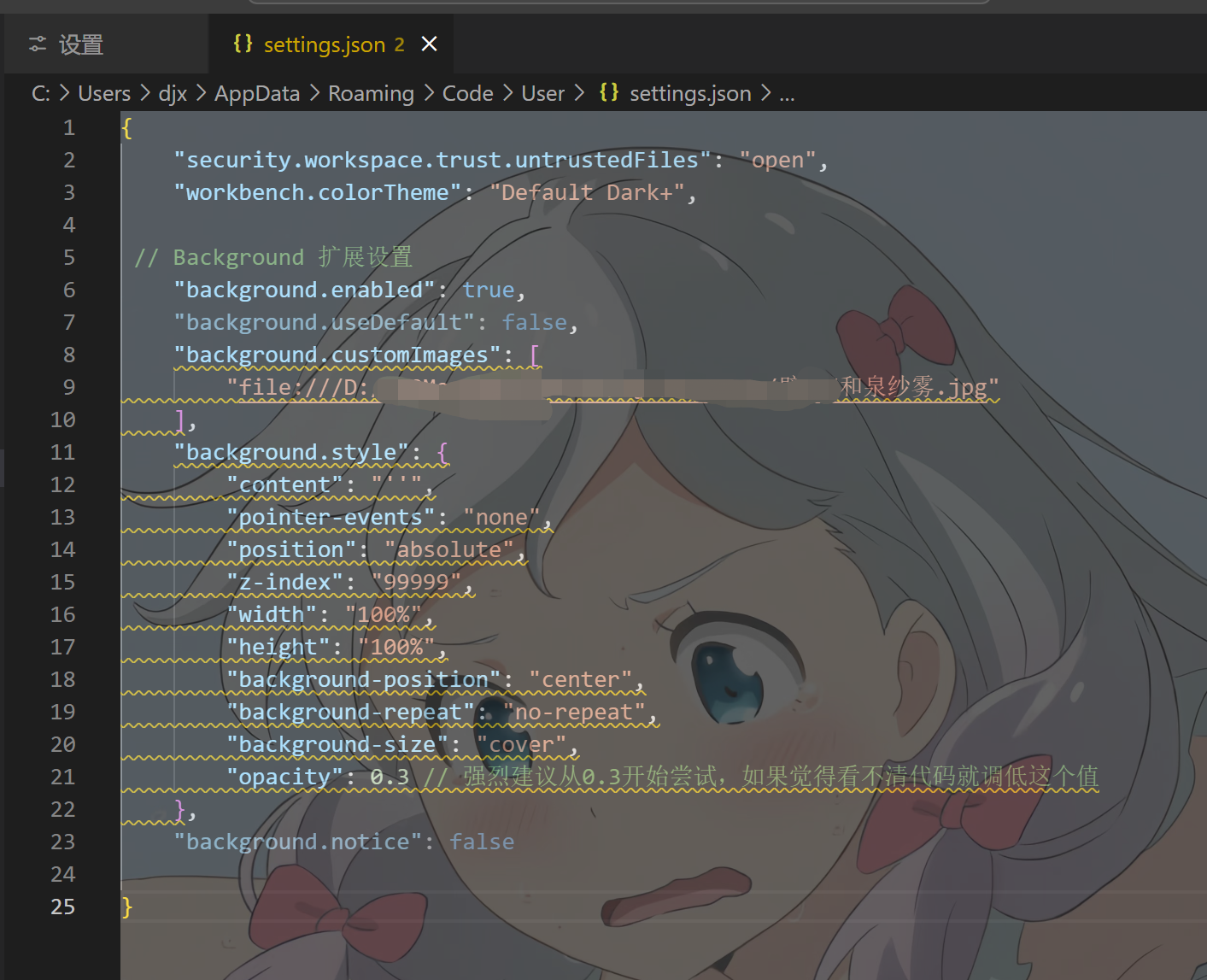The image size is (1207, 980).
Task: Click the "height" key on line 17
Action: pos(278,648)
